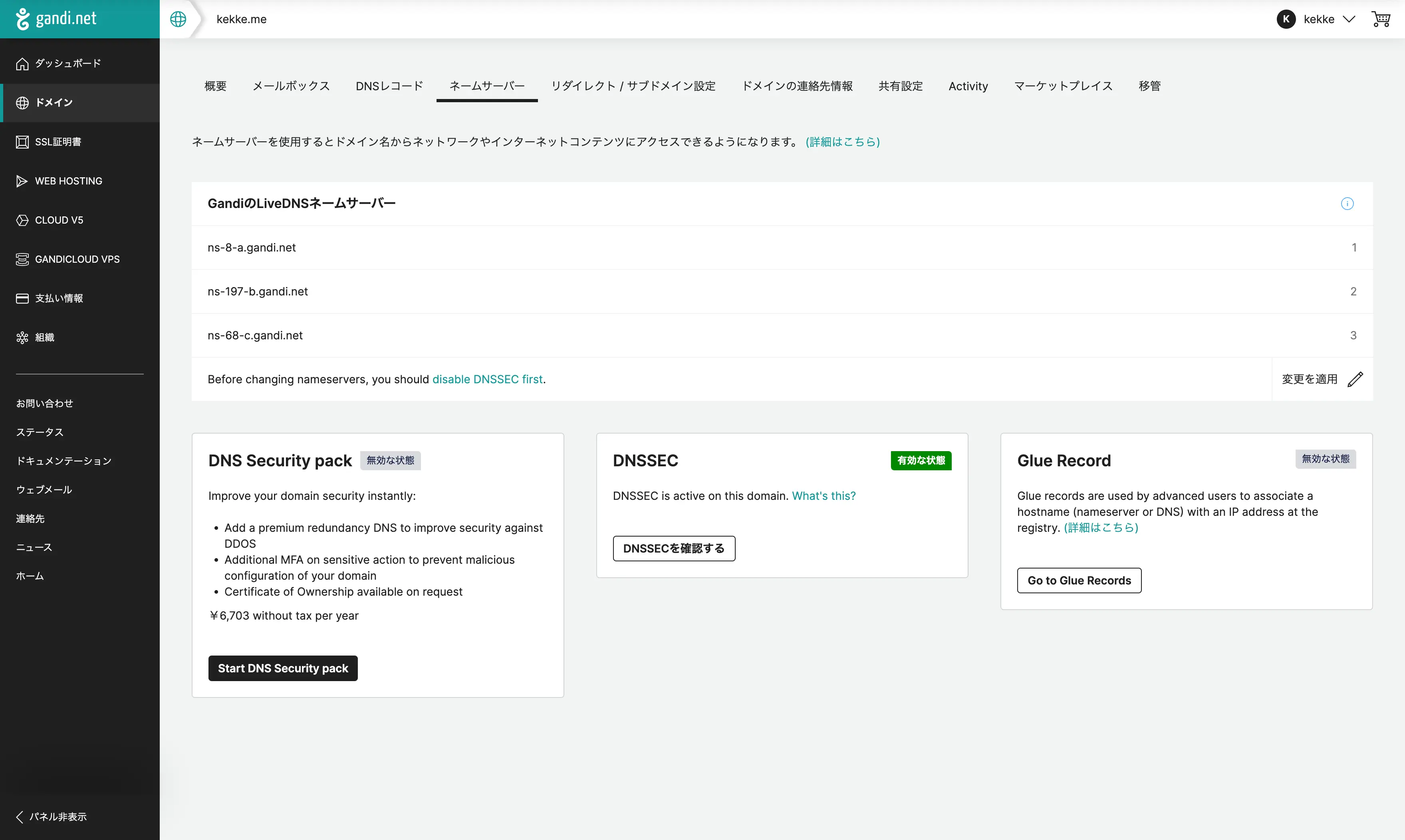
Task: Open the 移管 tab
Action: pyautogui.click(x=1150, y=86)
